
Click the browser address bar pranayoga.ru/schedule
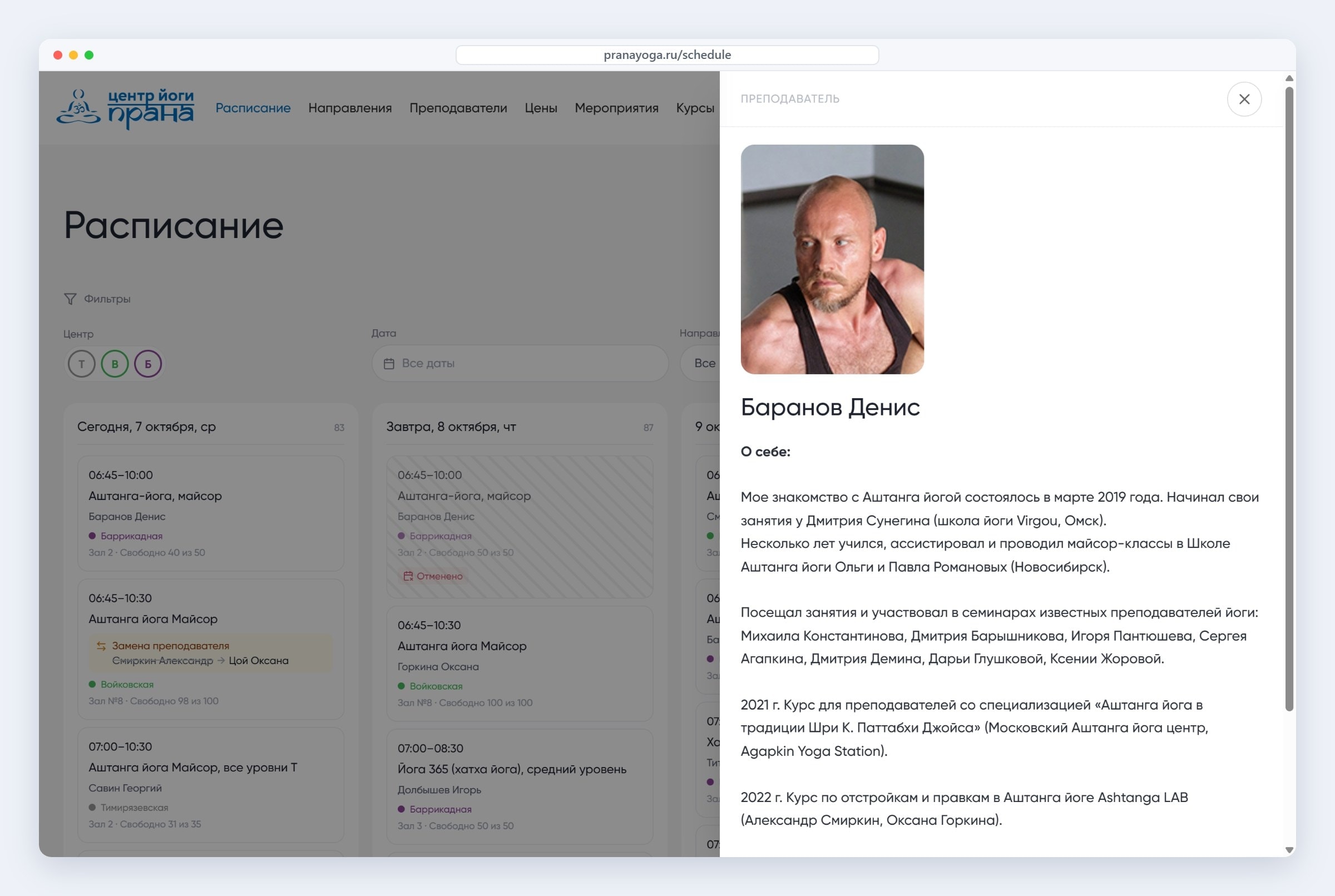point(667,55)
